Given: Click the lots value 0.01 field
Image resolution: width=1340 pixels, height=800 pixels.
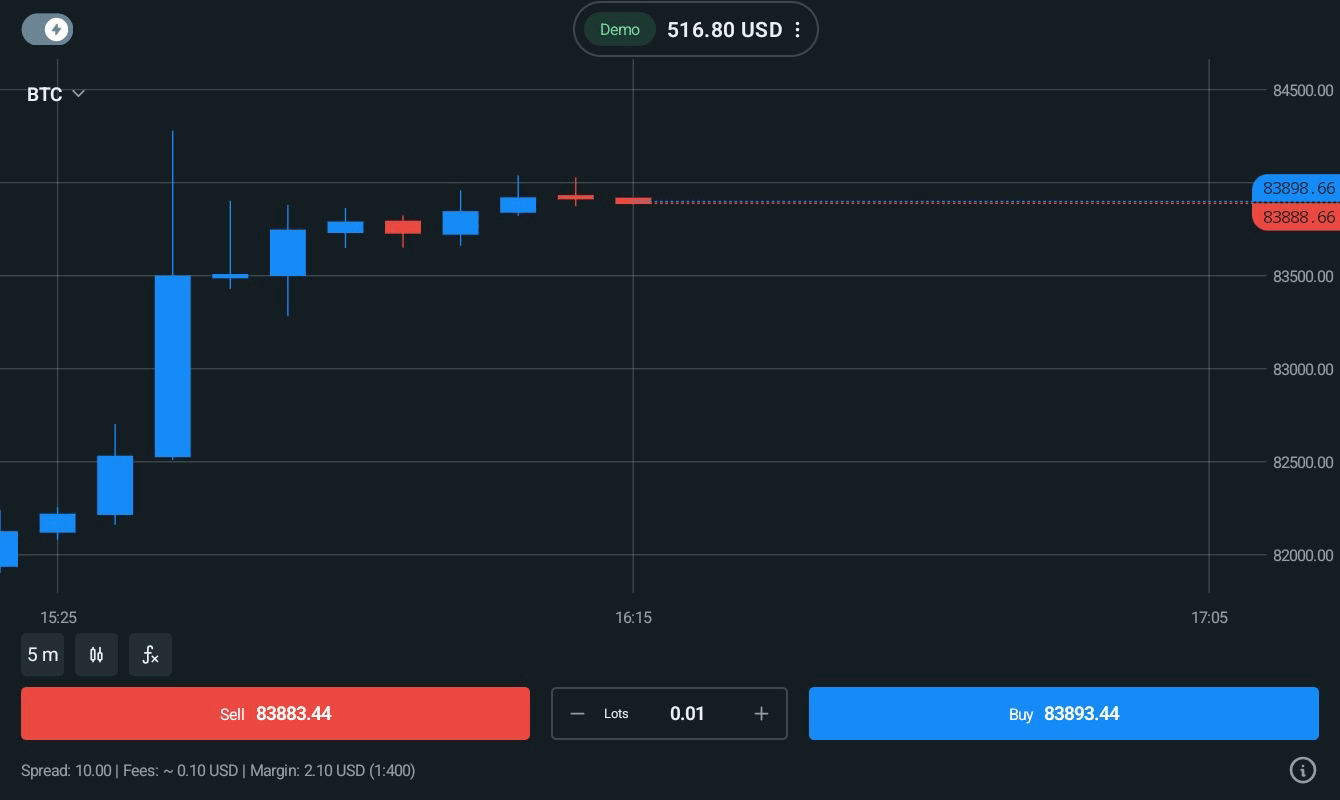Looking at the screenshot, I should (687, 714).
